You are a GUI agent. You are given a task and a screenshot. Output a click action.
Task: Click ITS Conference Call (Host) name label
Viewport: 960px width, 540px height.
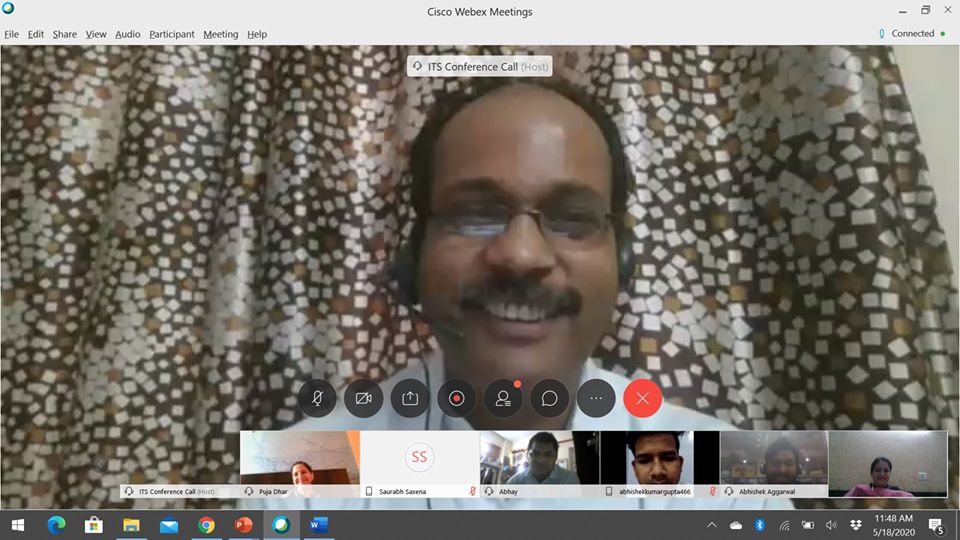(x=480, y=67)
